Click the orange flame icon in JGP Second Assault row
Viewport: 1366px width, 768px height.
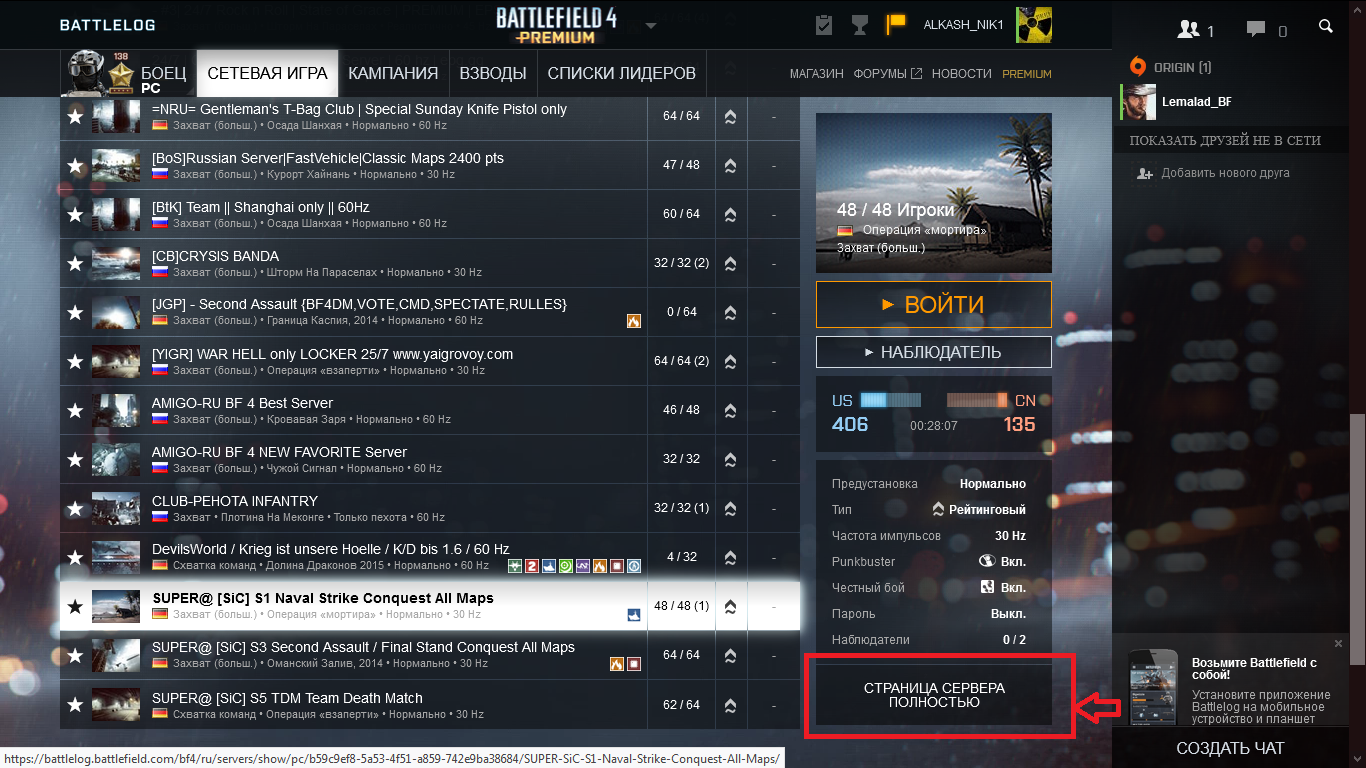(x=633, y=321)
